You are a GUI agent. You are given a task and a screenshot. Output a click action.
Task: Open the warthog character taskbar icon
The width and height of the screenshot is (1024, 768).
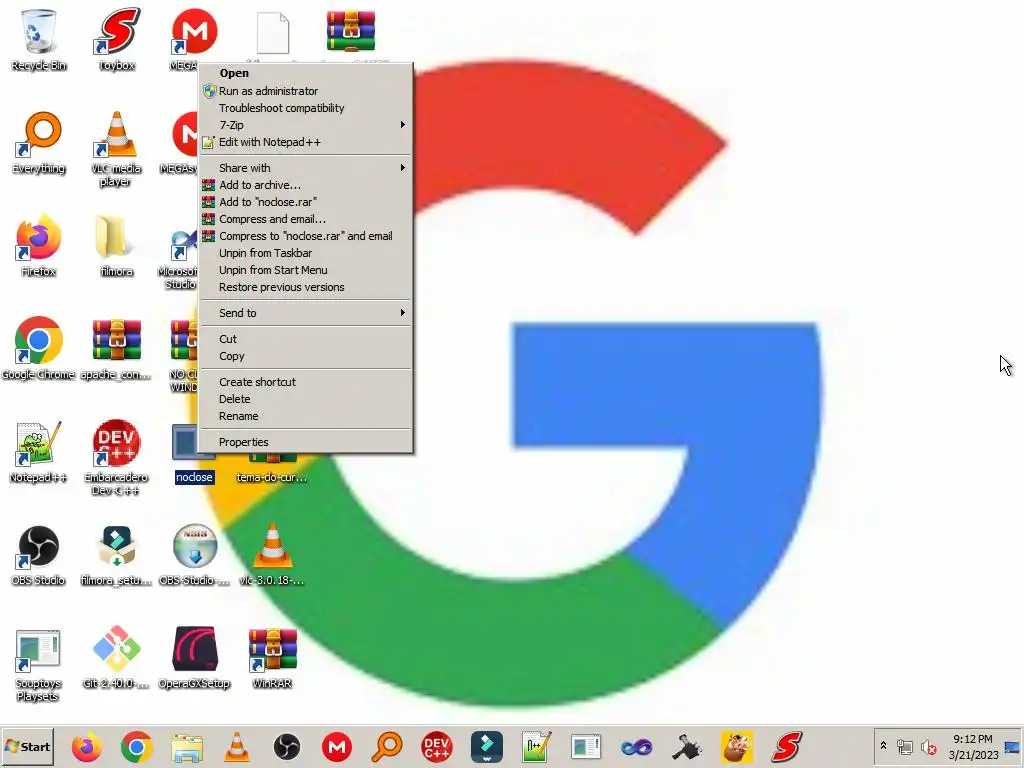click(x=737, y=746)
